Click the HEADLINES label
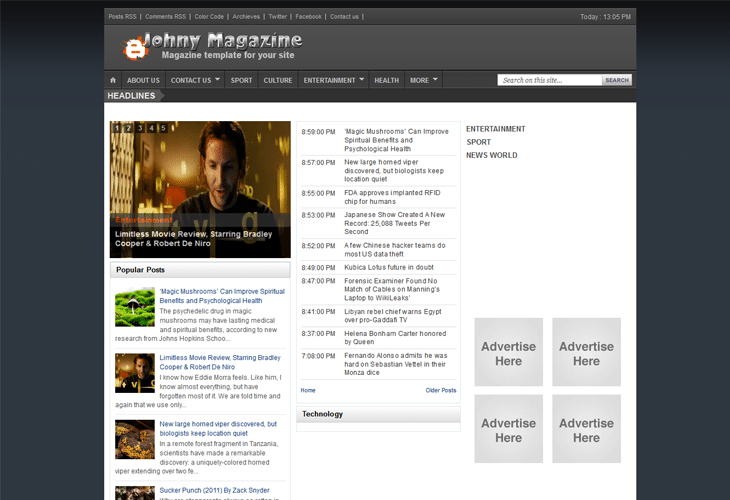 point(131,95)
